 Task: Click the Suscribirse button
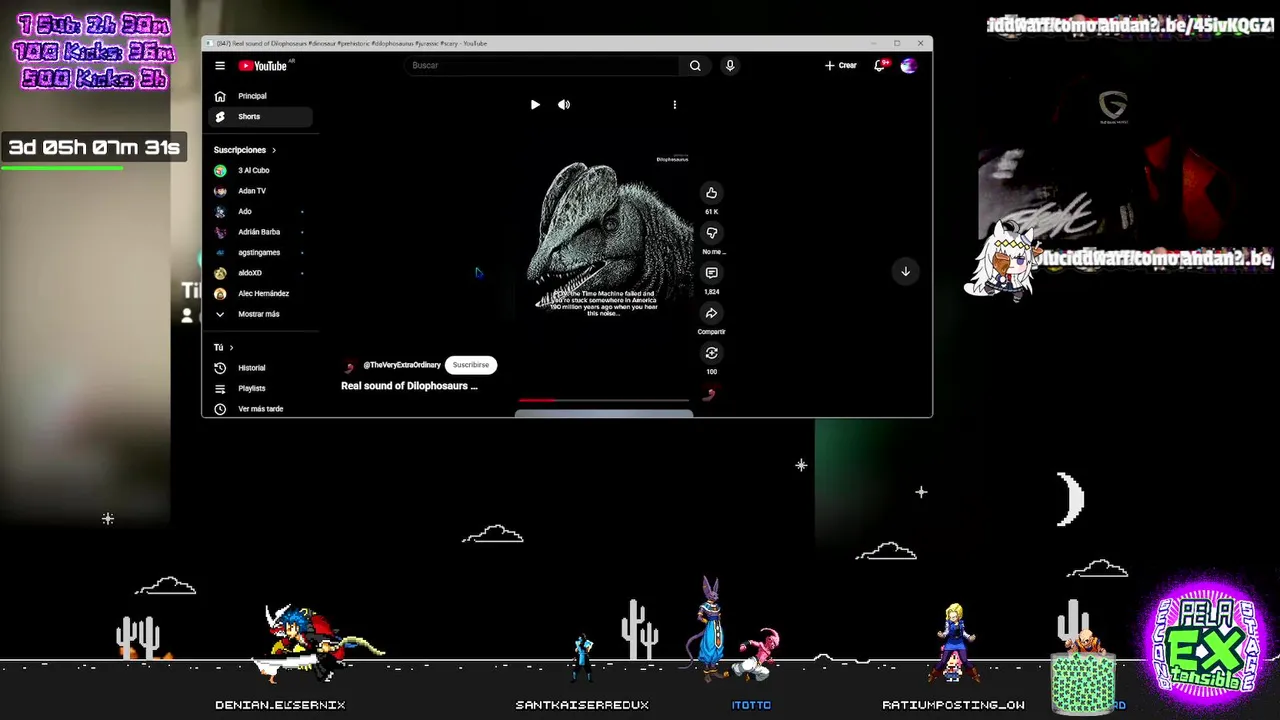[x=470, y=365]
